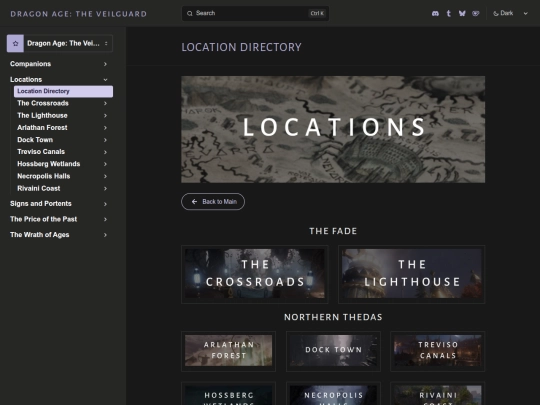Open The Crossroads location card

point(255,274)
